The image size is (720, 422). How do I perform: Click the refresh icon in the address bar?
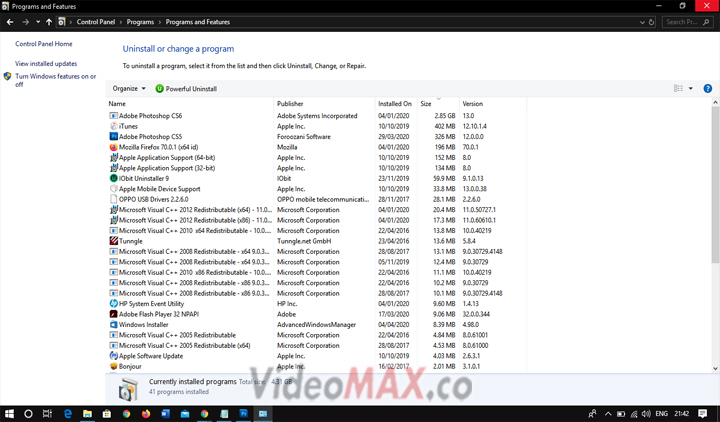652,22
